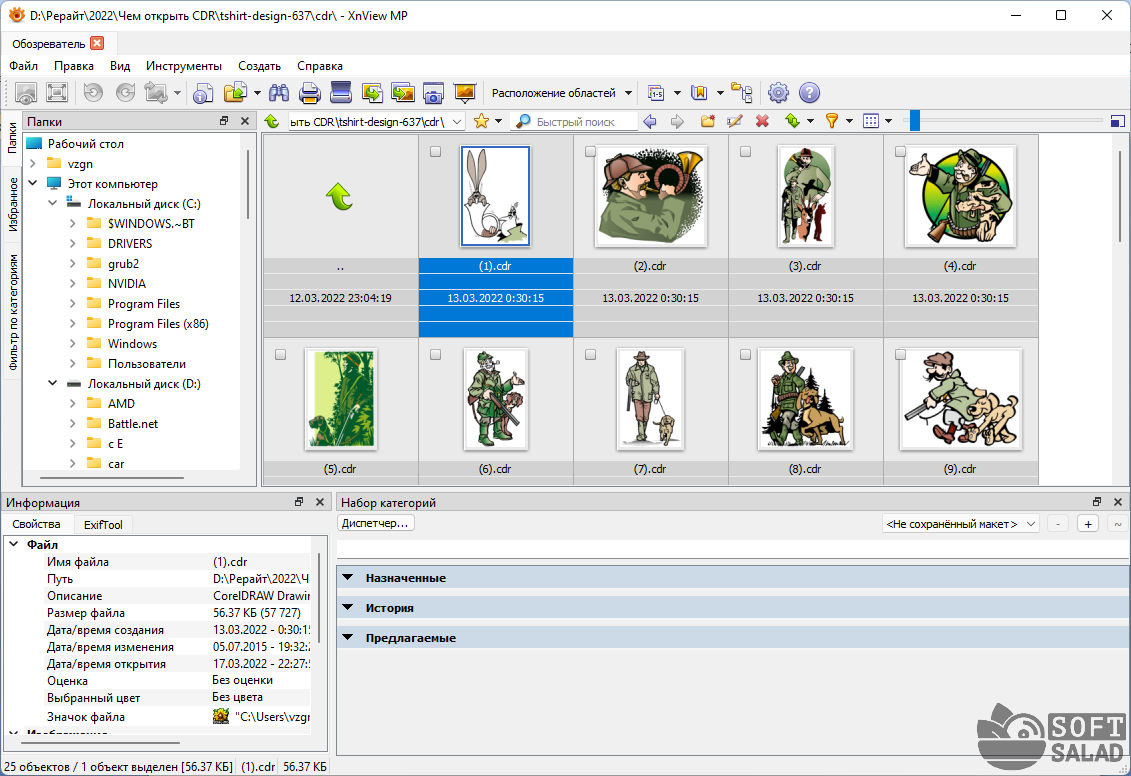
Task: Open the Правка menu
Action: pyautogui.click(x=74, y=66)
